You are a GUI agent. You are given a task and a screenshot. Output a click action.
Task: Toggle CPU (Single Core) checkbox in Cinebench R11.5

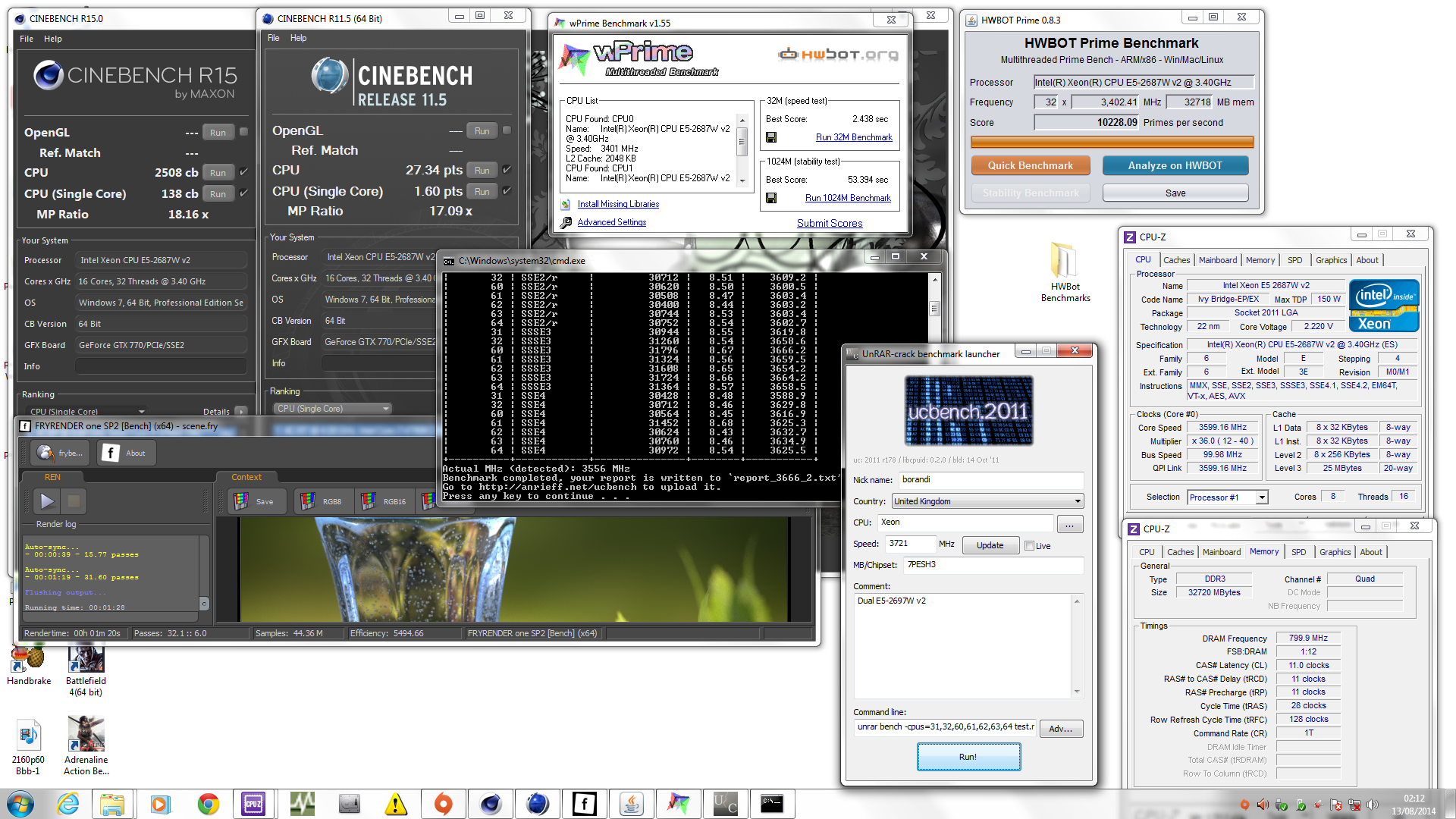coord(507,191)
